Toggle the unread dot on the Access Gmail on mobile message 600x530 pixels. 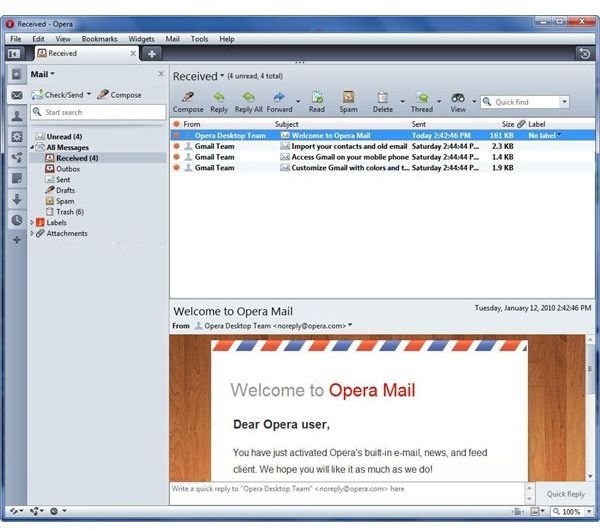coord(176,157)
